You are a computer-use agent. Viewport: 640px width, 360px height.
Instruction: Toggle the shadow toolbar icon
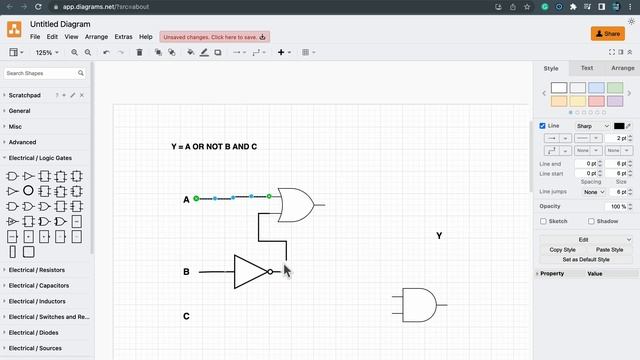(x=218, y=52)
